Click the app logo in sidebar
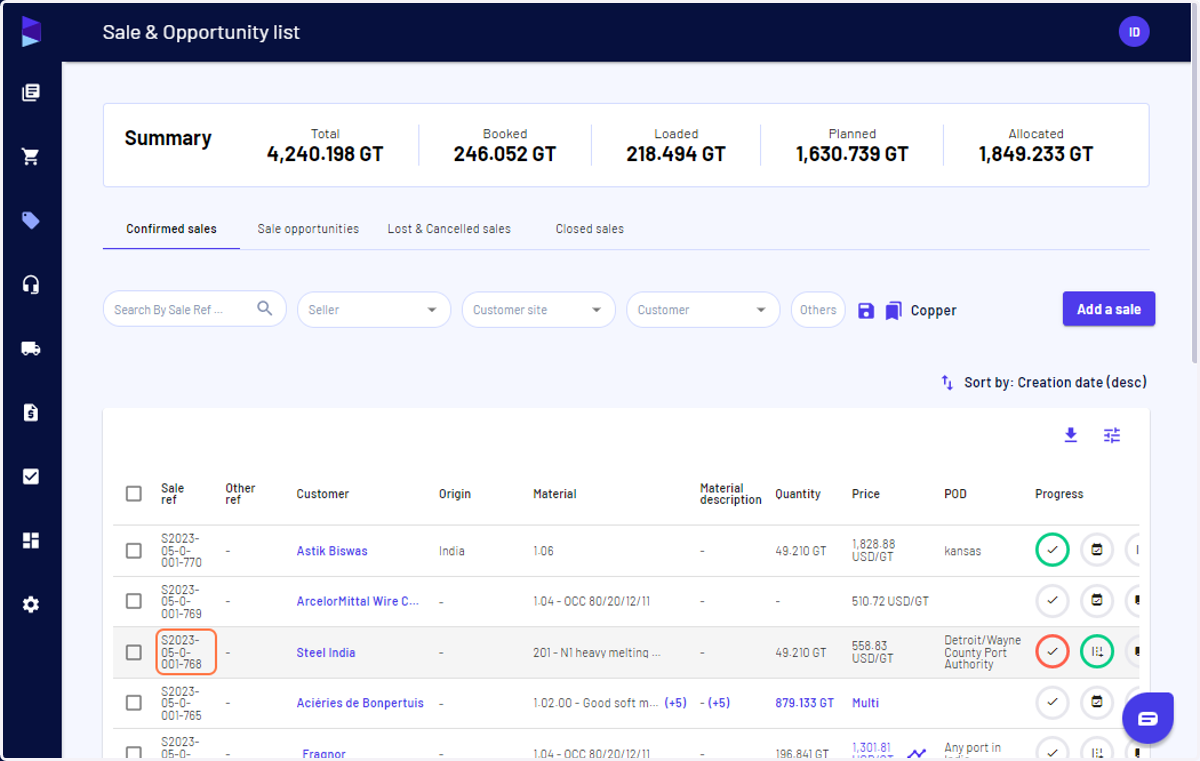1200x761 pixels. (x=31, y=31)
